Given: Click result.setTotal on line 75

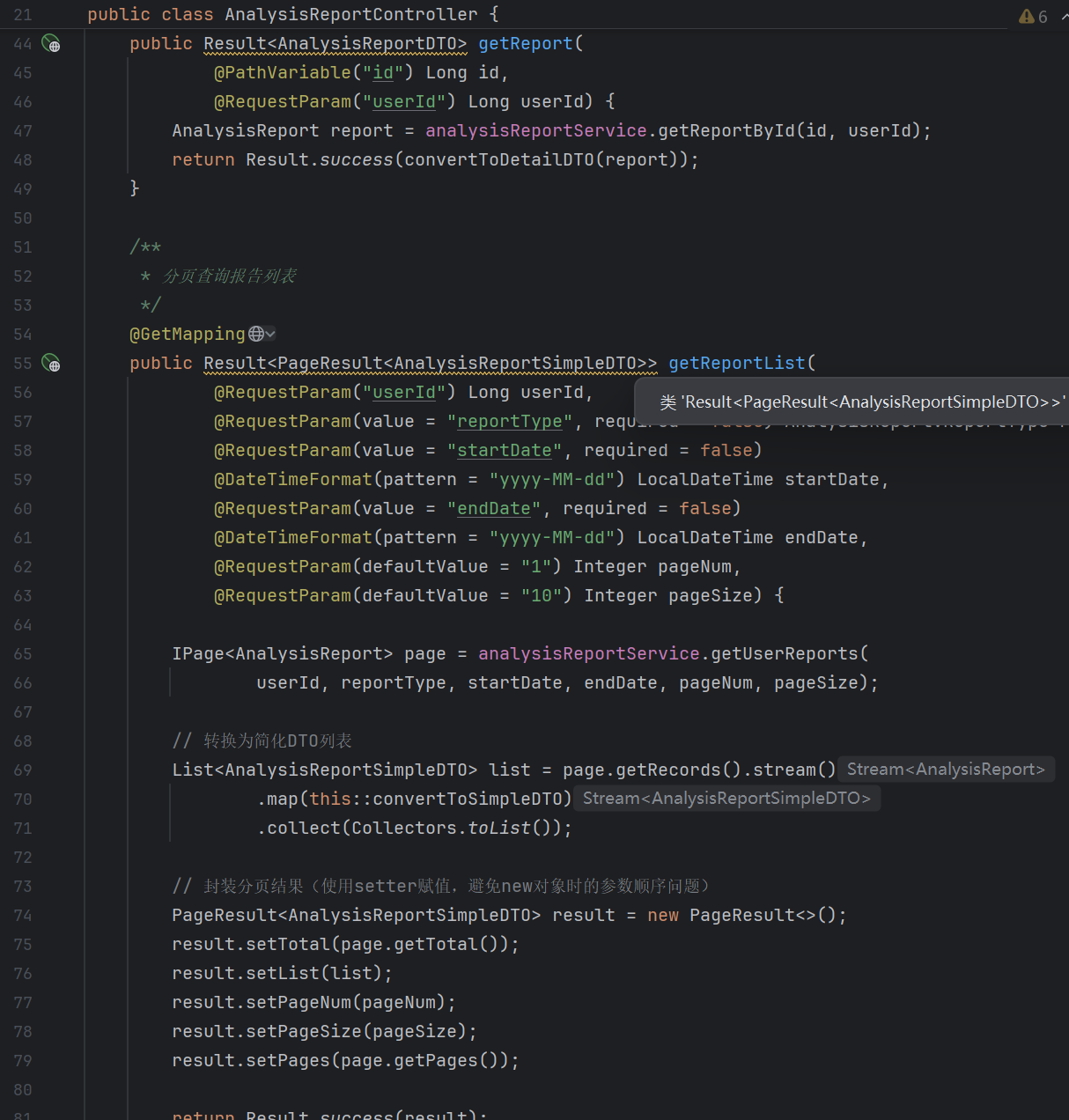Looking at the screenshot, I should [251, 945].
